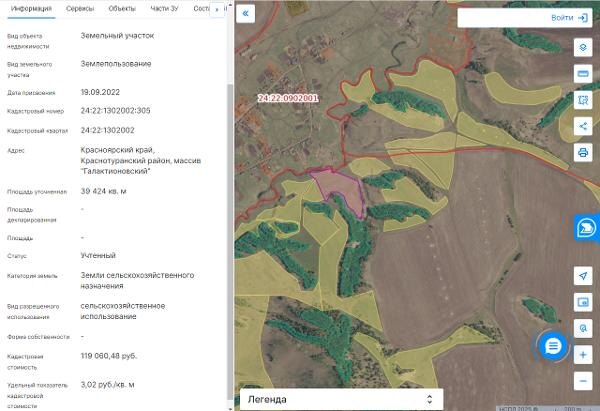The height and width of the screenshot is (411, 600).
Task: Print the current map view
Action: 583,153
